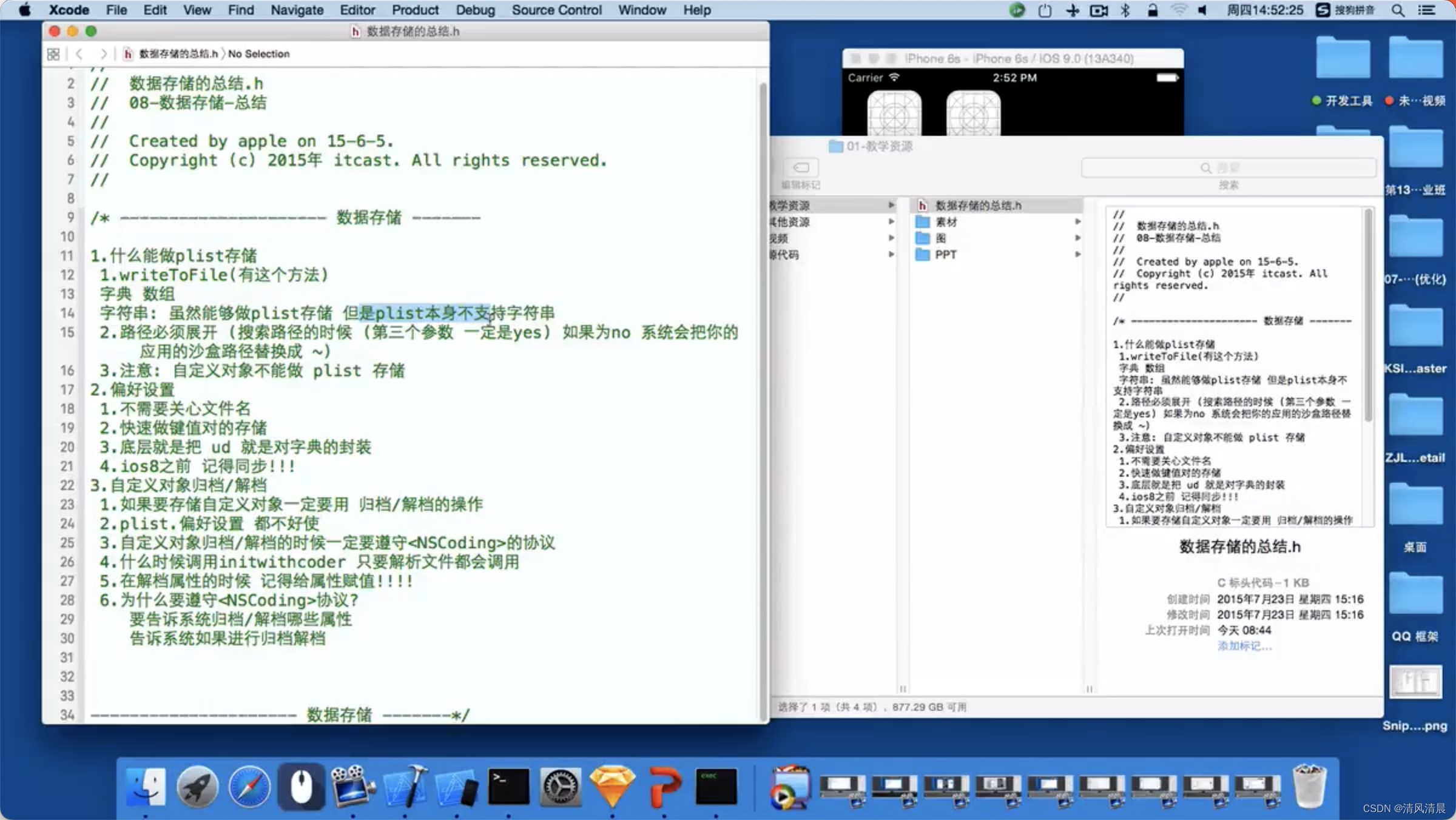This screenshot has height=820, width=1456.
Task: Click the related files icon in editor gutter
Action: coord(55,53)
